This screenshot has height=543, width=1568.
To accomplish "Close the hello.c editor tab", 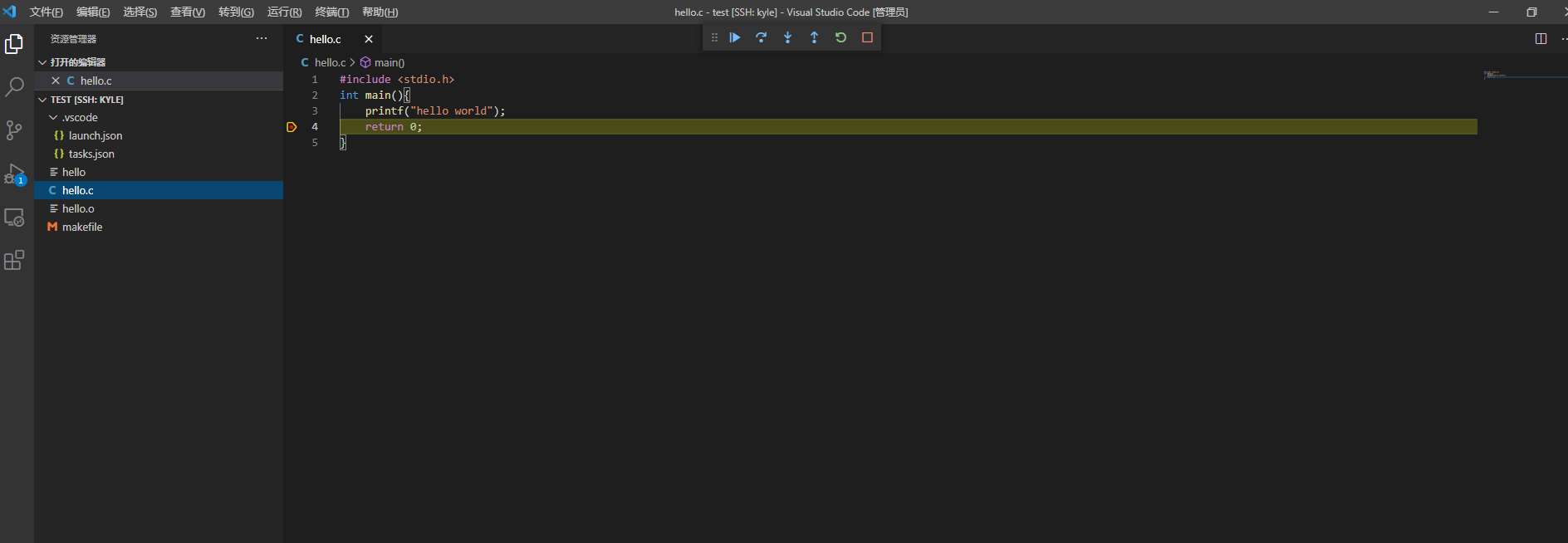I will coord(369,39).
